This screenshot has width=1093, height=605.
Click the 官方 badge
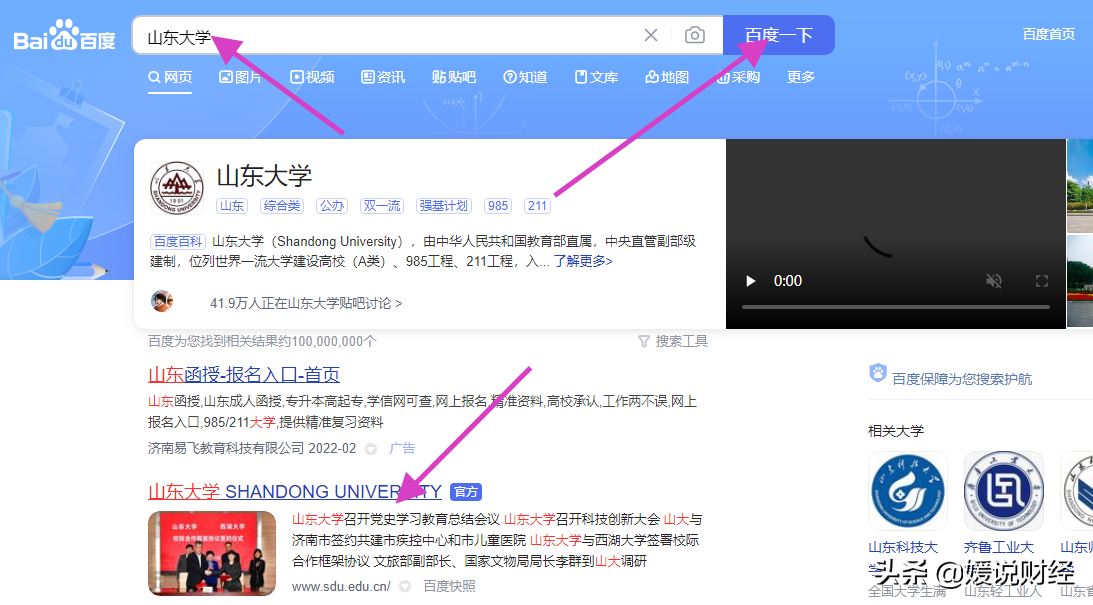point(466,492)
